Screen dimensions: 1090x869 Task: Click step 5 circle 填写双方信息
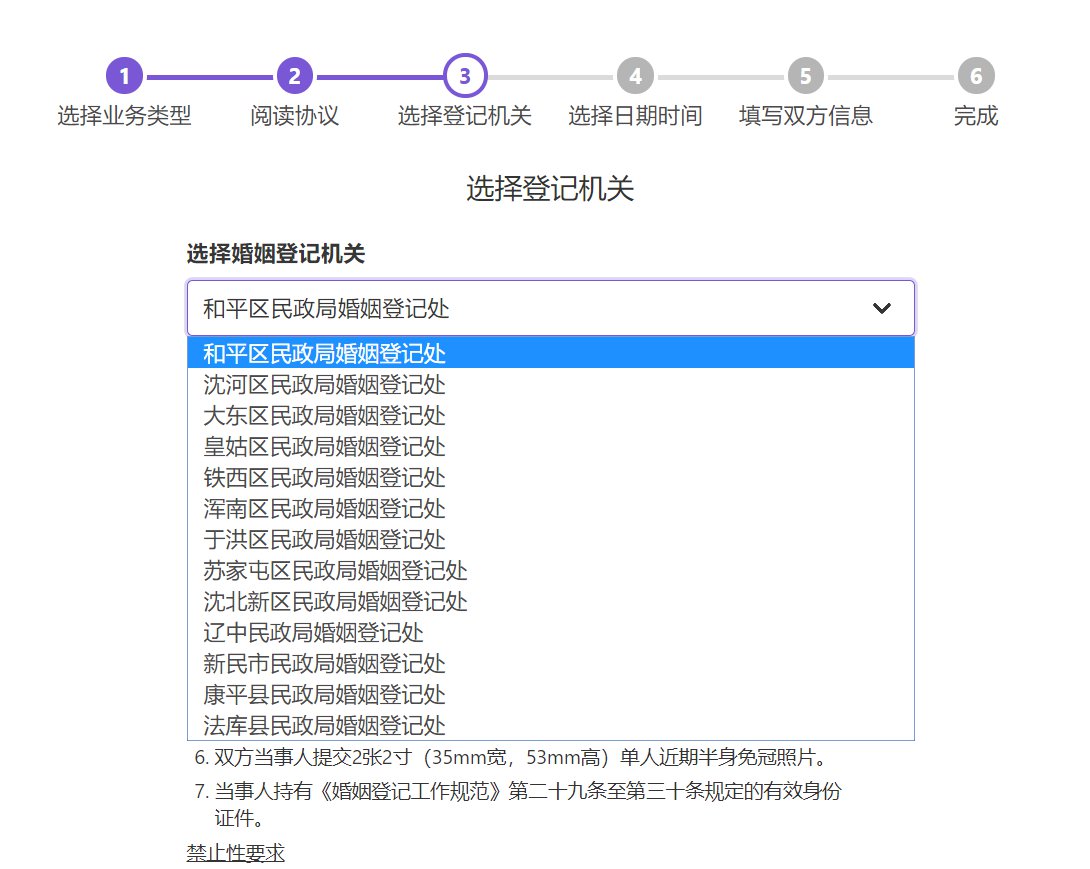(805, 76)
